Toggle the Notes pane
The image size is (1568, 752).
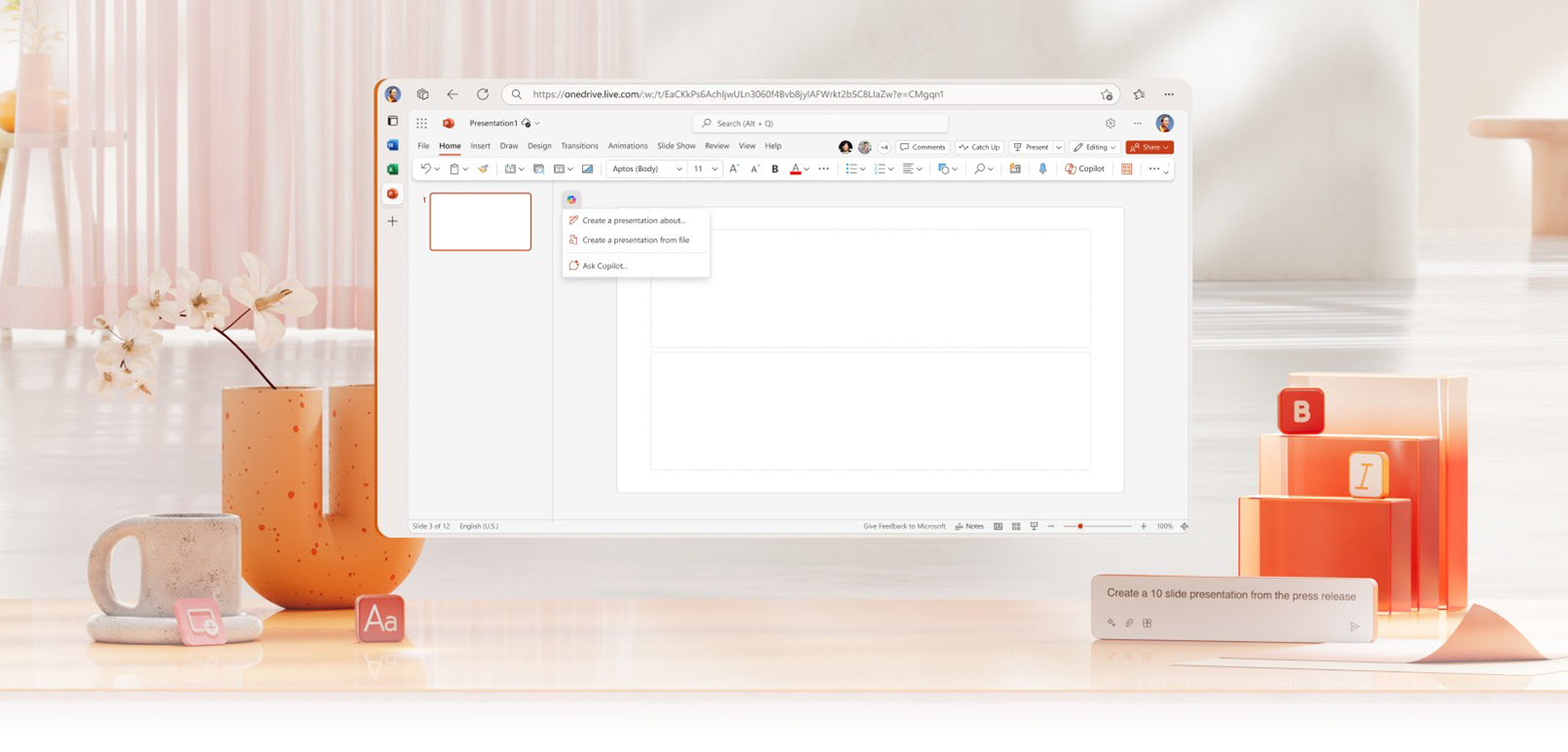tap(969, 526)
